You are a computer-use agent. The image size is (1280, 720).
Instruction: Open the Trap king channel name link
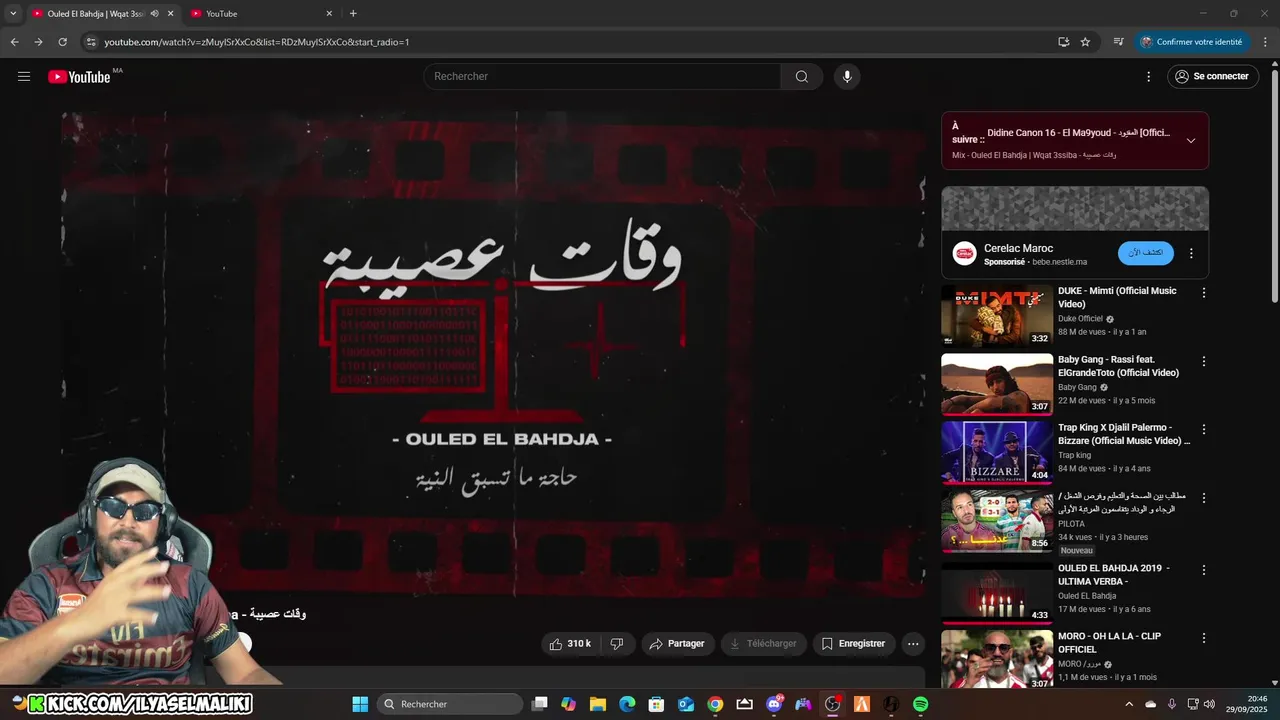coord(1074,455)
